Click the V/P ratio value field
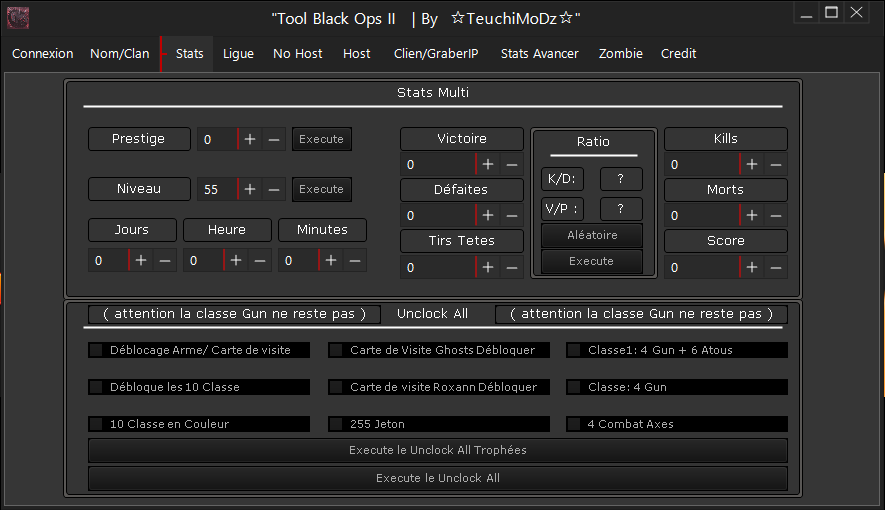This screenshot has height=510, width=885. click(621, 209)
